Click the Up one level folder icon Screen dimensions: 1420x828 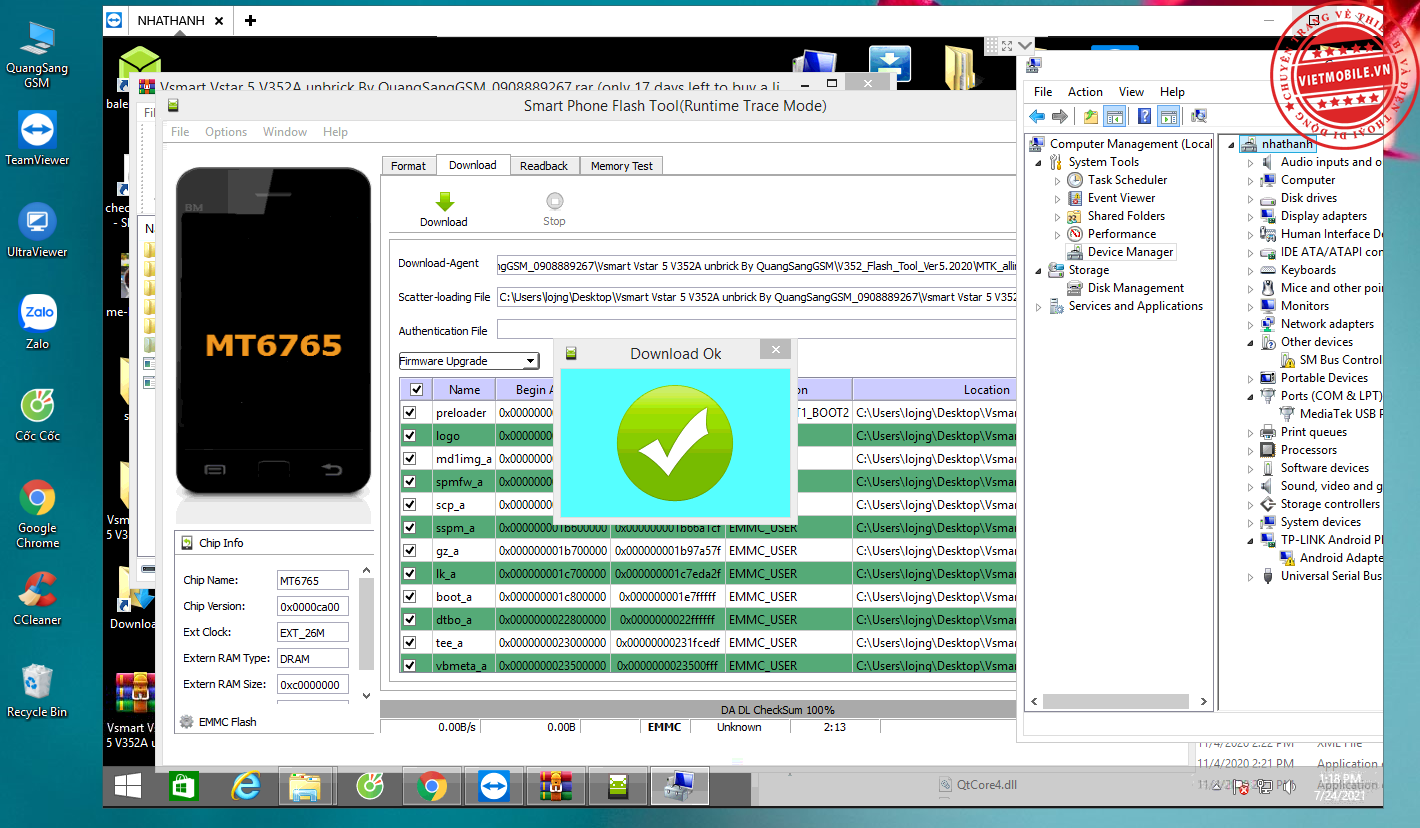1090,117
